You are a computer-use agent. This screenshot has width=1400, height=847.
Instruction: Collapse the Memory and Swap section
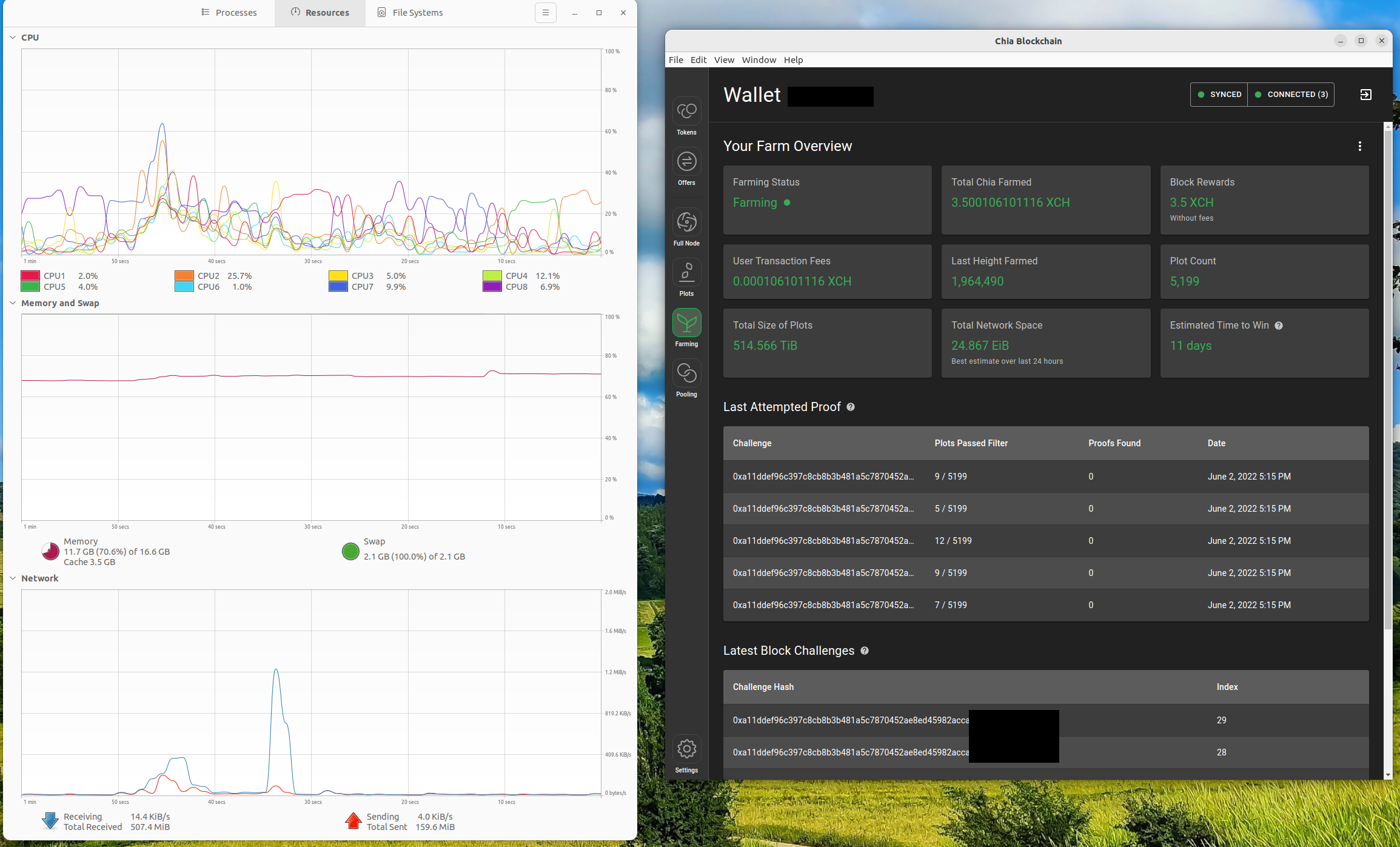click(x=13, y=303)
